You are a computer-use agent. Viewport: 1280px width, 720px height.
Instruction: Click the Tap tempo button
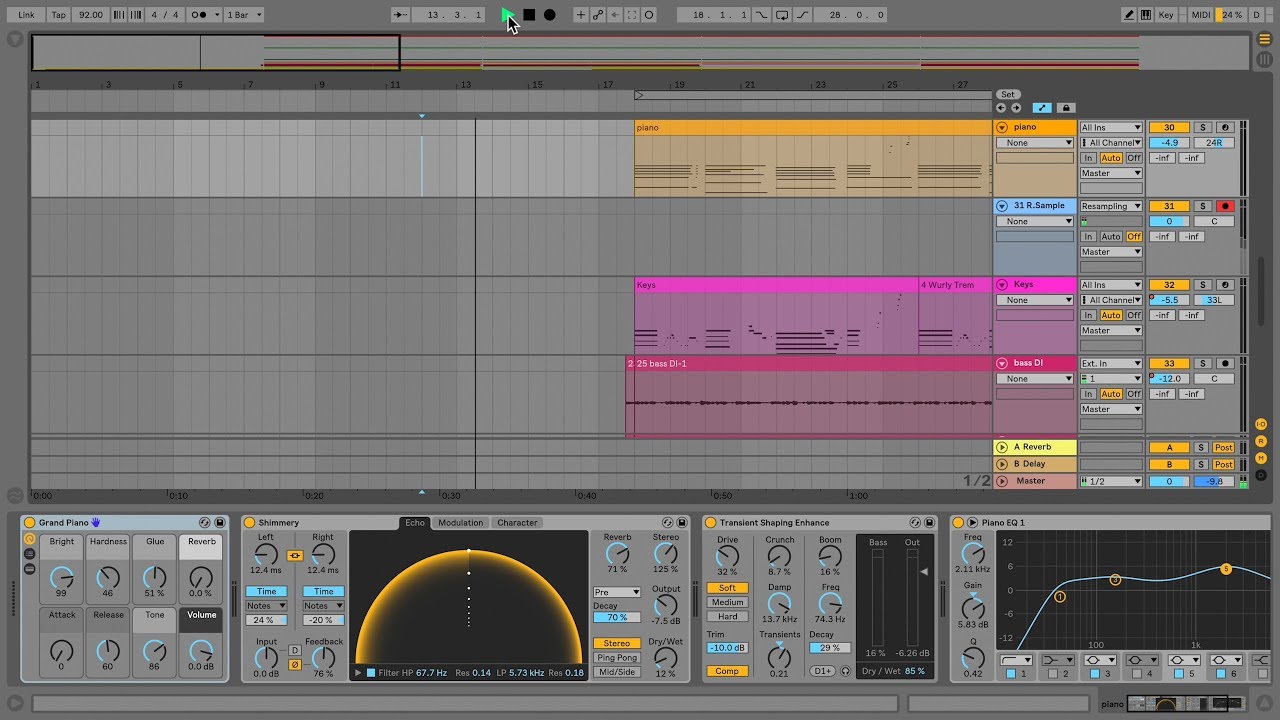pos(59,15)
